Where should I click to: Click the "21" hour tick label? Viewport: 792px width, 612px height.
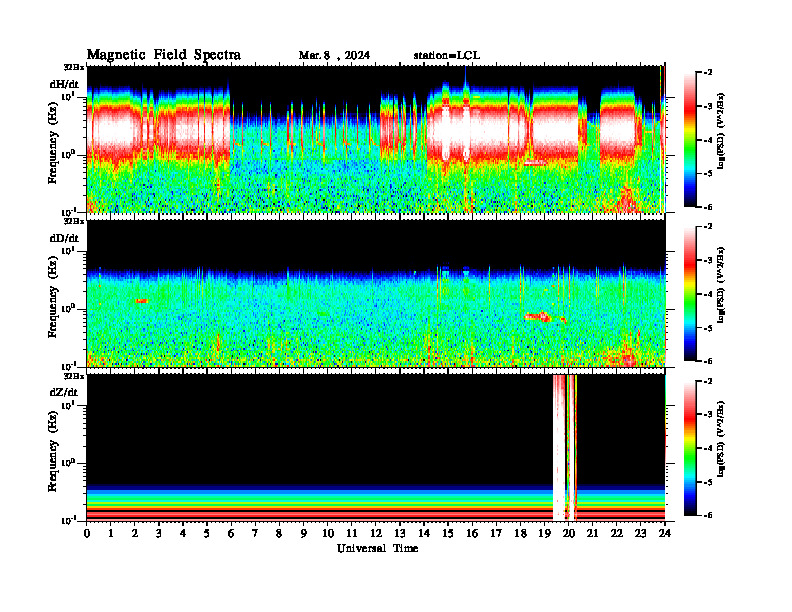(593, 533)
